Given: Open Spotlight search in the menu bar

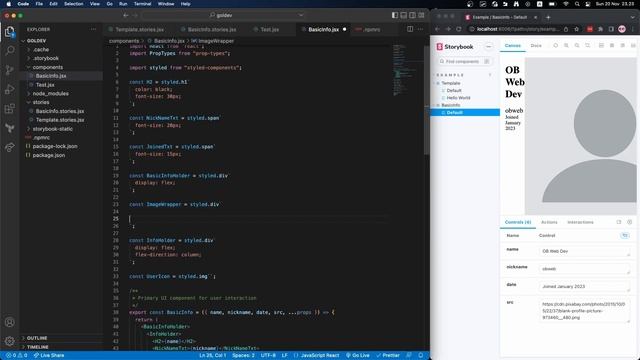Looking at the screenshot, I should pyautogui.click(x=577, y=4).
